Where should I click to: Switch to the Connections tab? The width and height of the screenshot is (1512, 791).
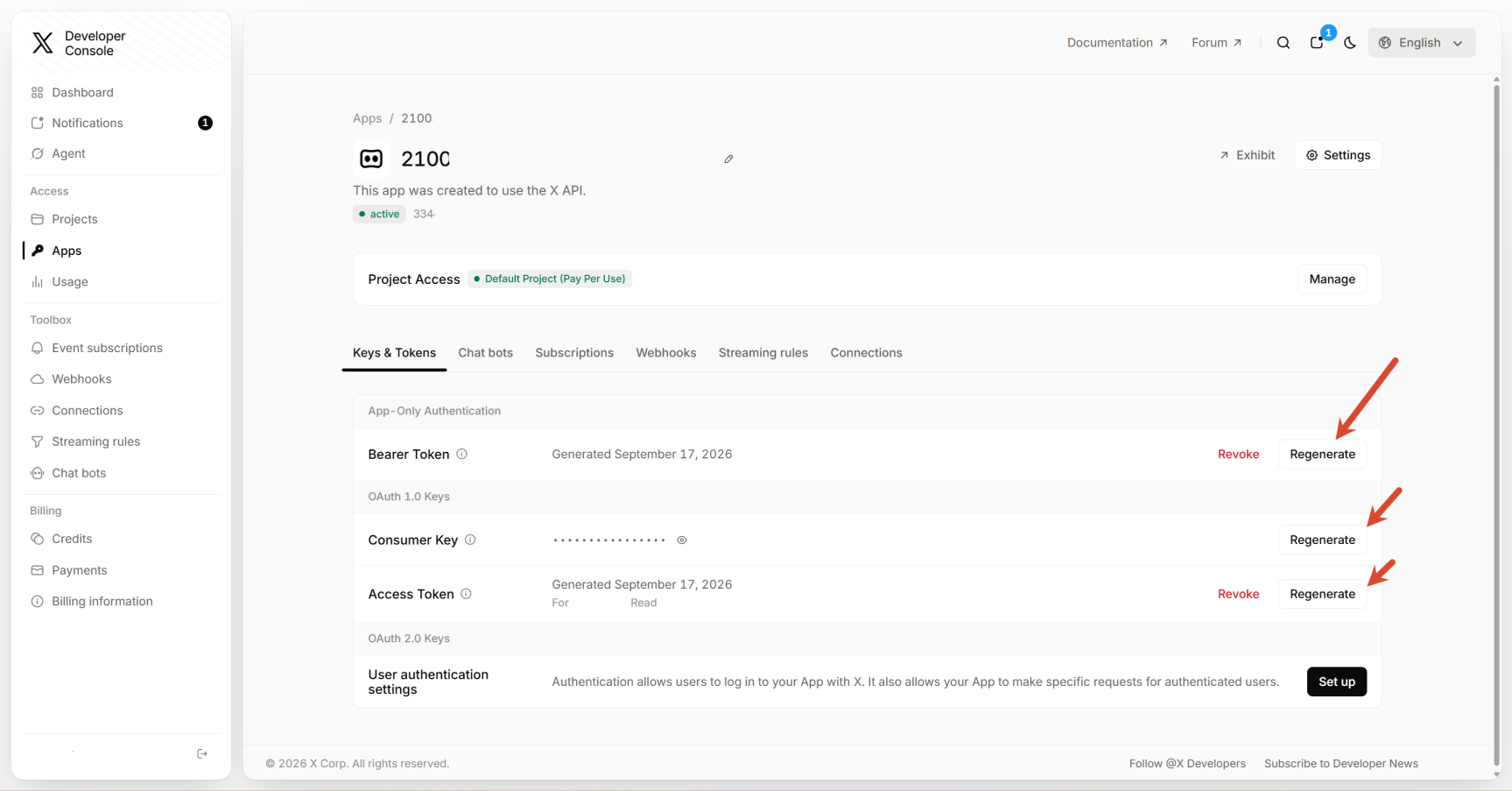pos(867,353)
